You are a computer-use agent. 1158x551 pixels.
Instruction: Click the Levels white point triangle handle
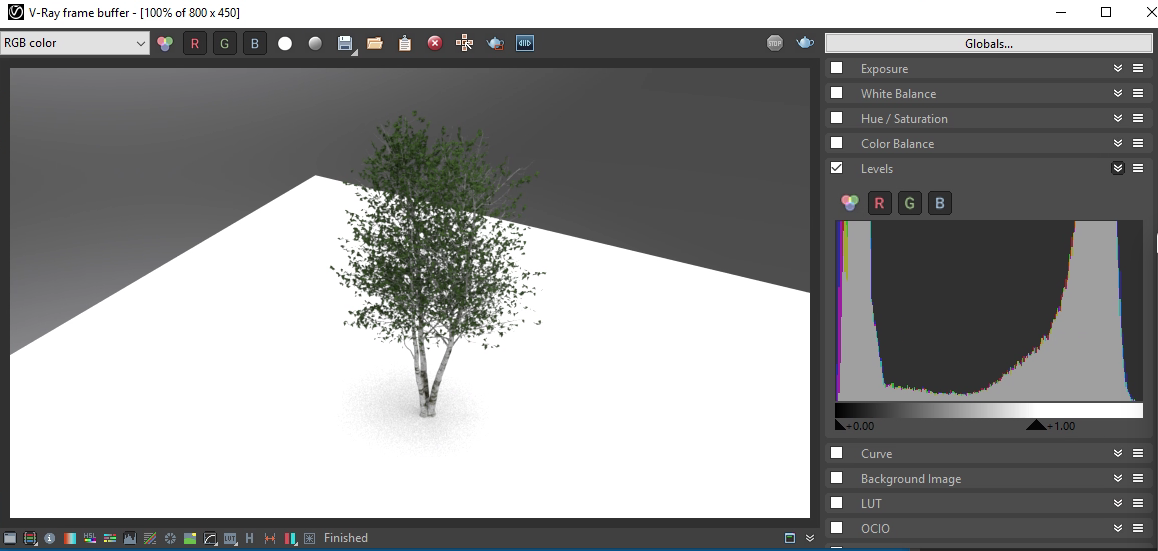coord(1036,425)
